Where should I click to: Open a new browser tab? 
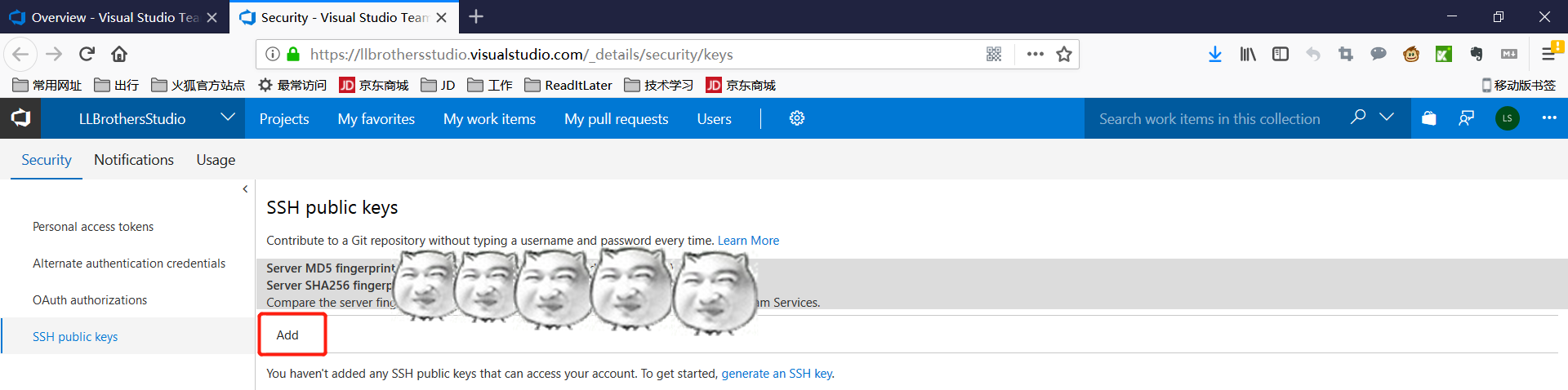(476, 16)
